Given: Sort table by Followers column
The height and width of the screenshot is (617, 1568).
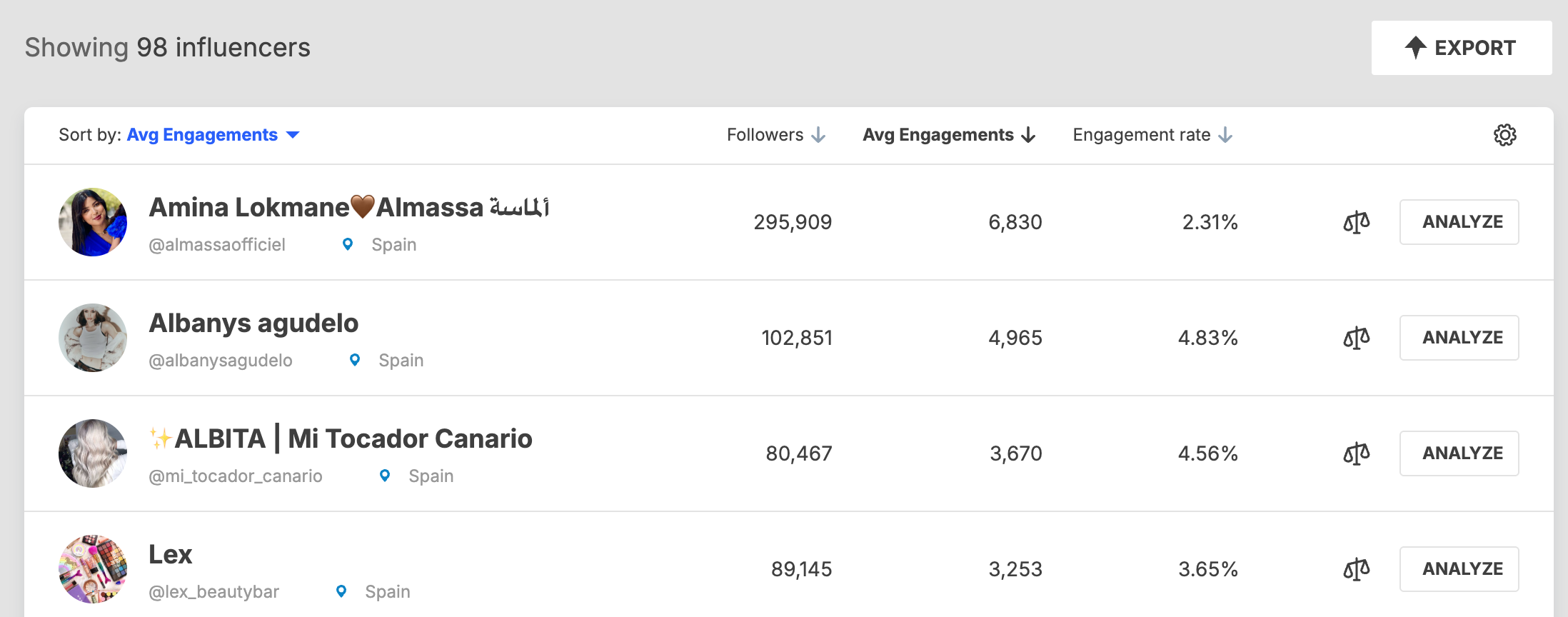Looking at the screenshot, I should coord(776,135).
